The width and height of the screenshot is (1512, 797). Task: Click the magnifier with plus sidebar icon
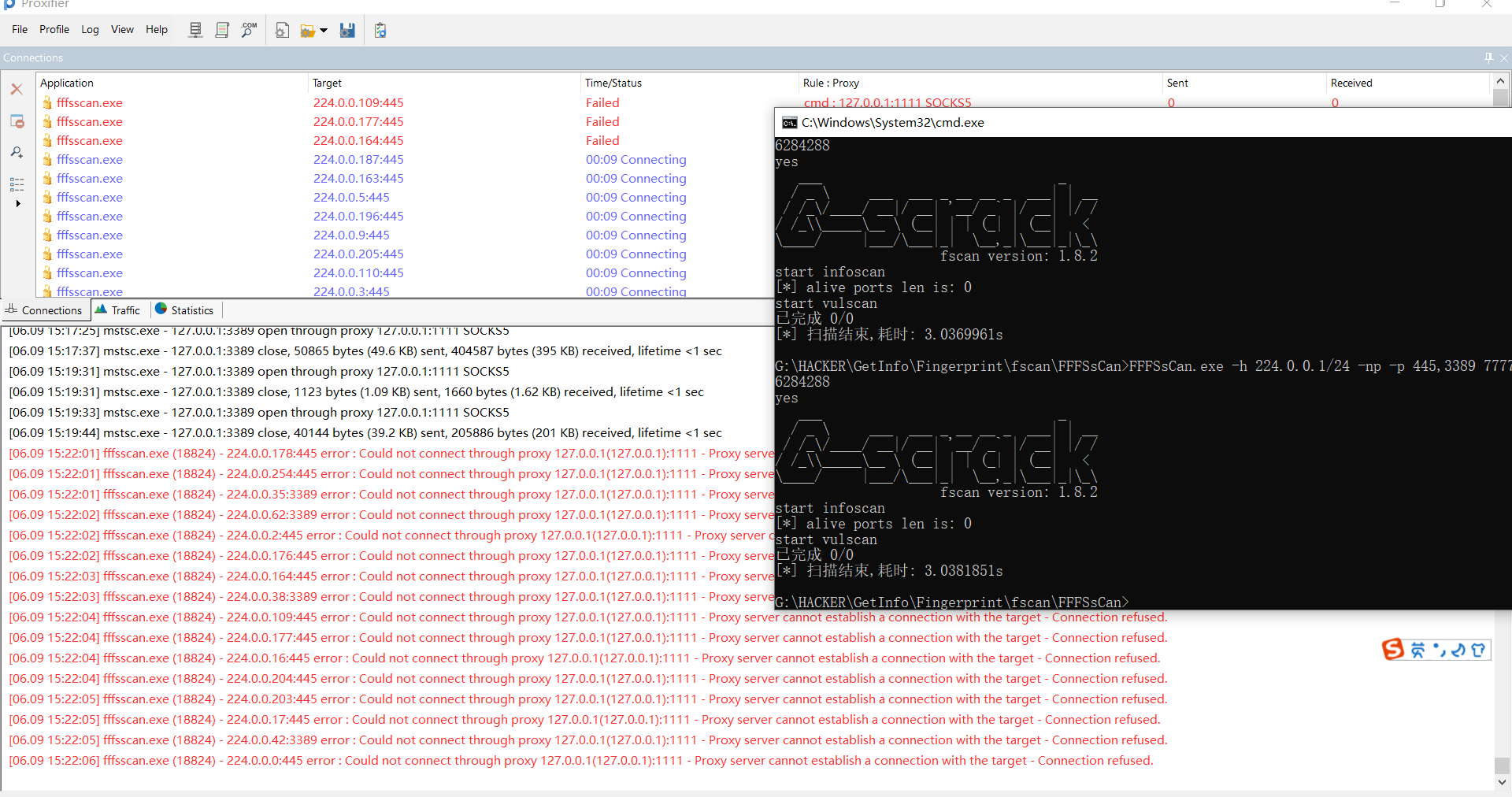(17, 152)
